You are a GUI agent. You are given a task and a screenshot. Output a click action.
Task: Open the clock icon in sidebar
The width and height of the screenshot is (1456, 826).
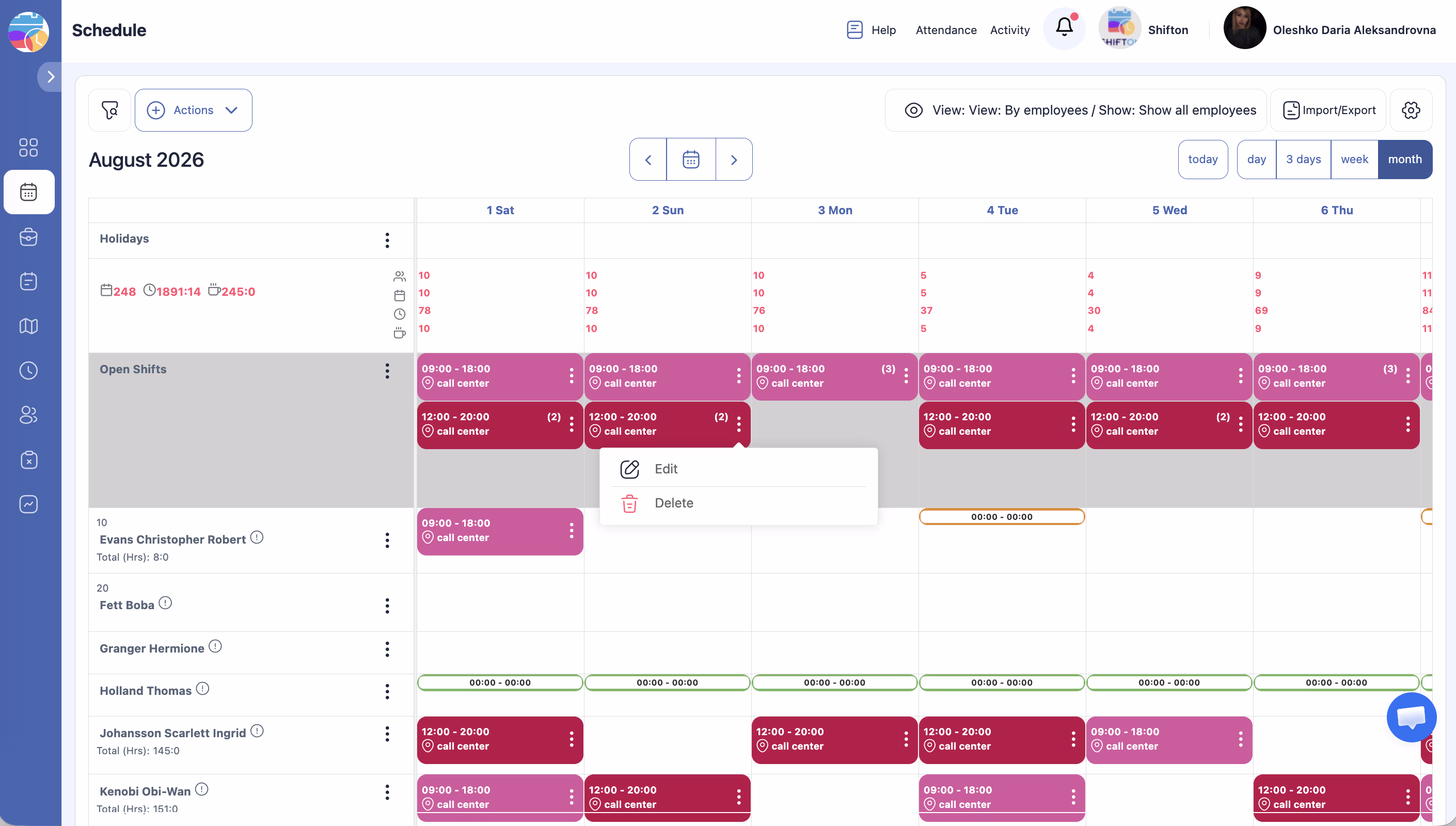pos(28,371)
